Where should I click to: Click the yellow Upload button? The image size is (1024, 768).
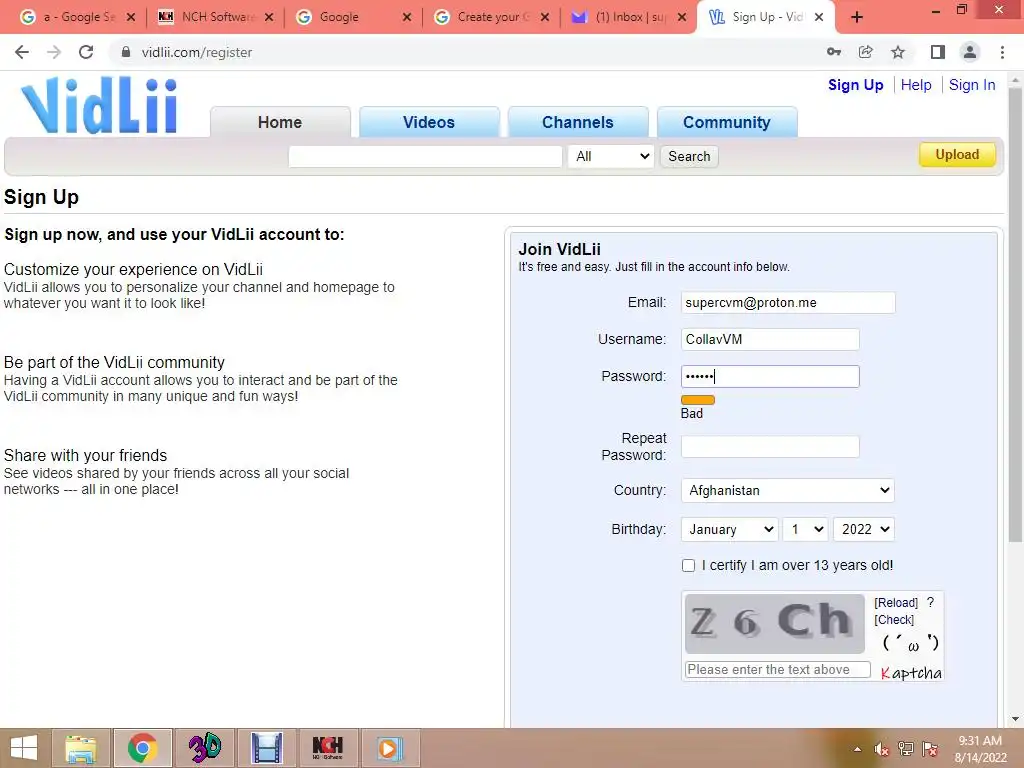pyautogui.click(x=957, y=155)
